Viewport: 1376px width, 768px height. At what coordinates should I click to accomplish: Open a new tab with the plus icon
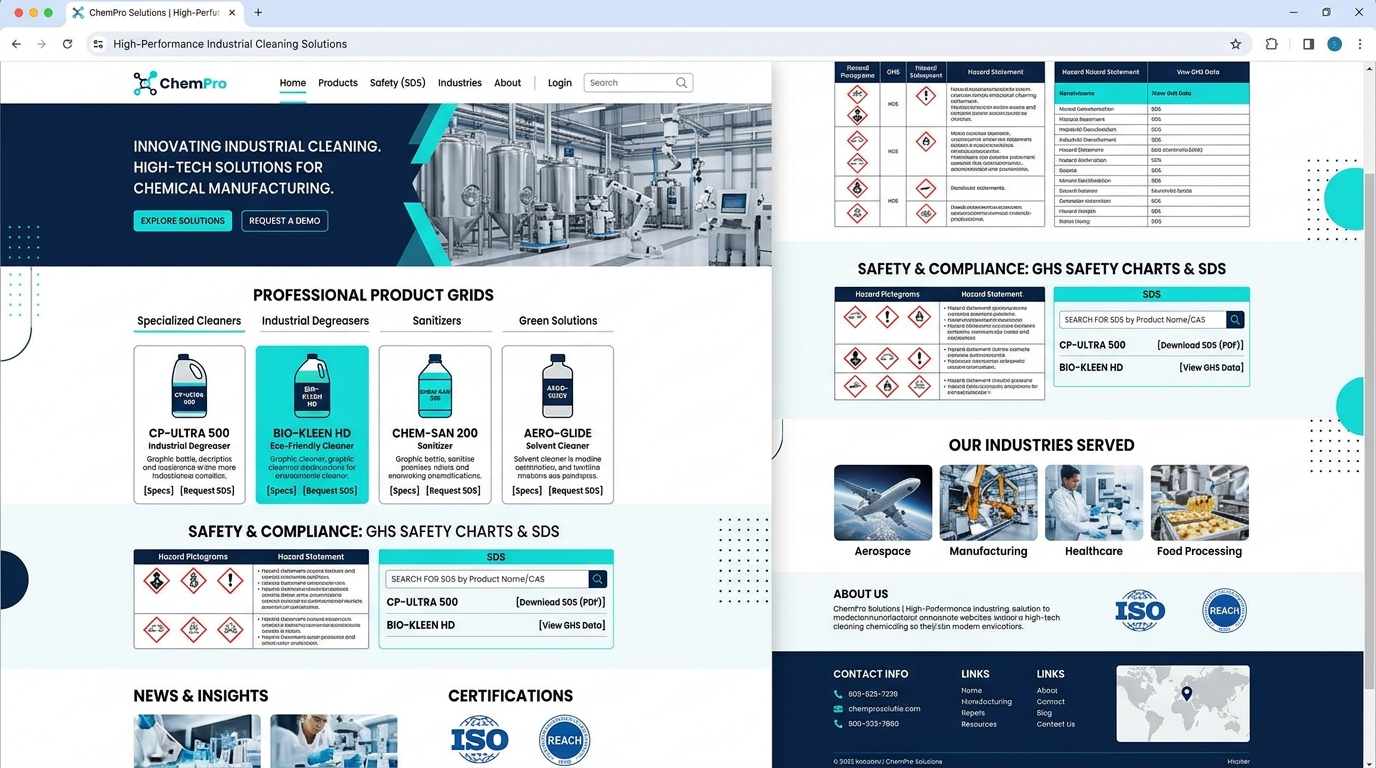258,13
